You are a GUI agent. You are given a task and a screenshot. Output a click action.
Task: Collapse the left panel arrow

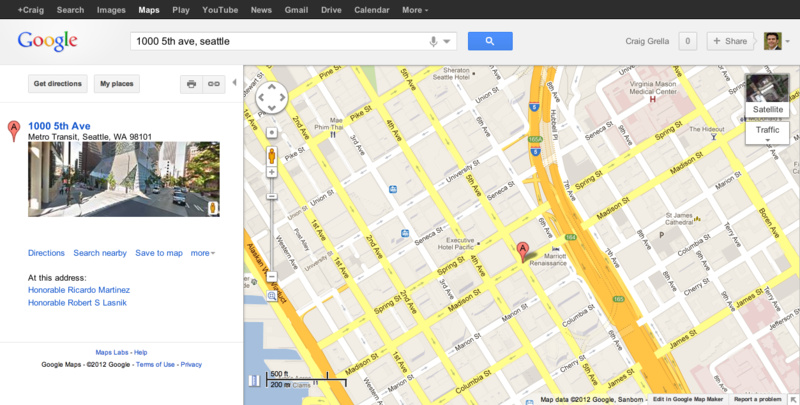[234, 82]
